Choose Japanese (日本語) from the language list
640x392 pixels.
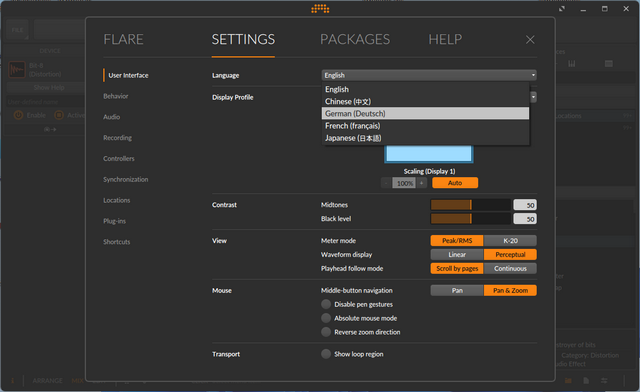click(x=425, y=138)
